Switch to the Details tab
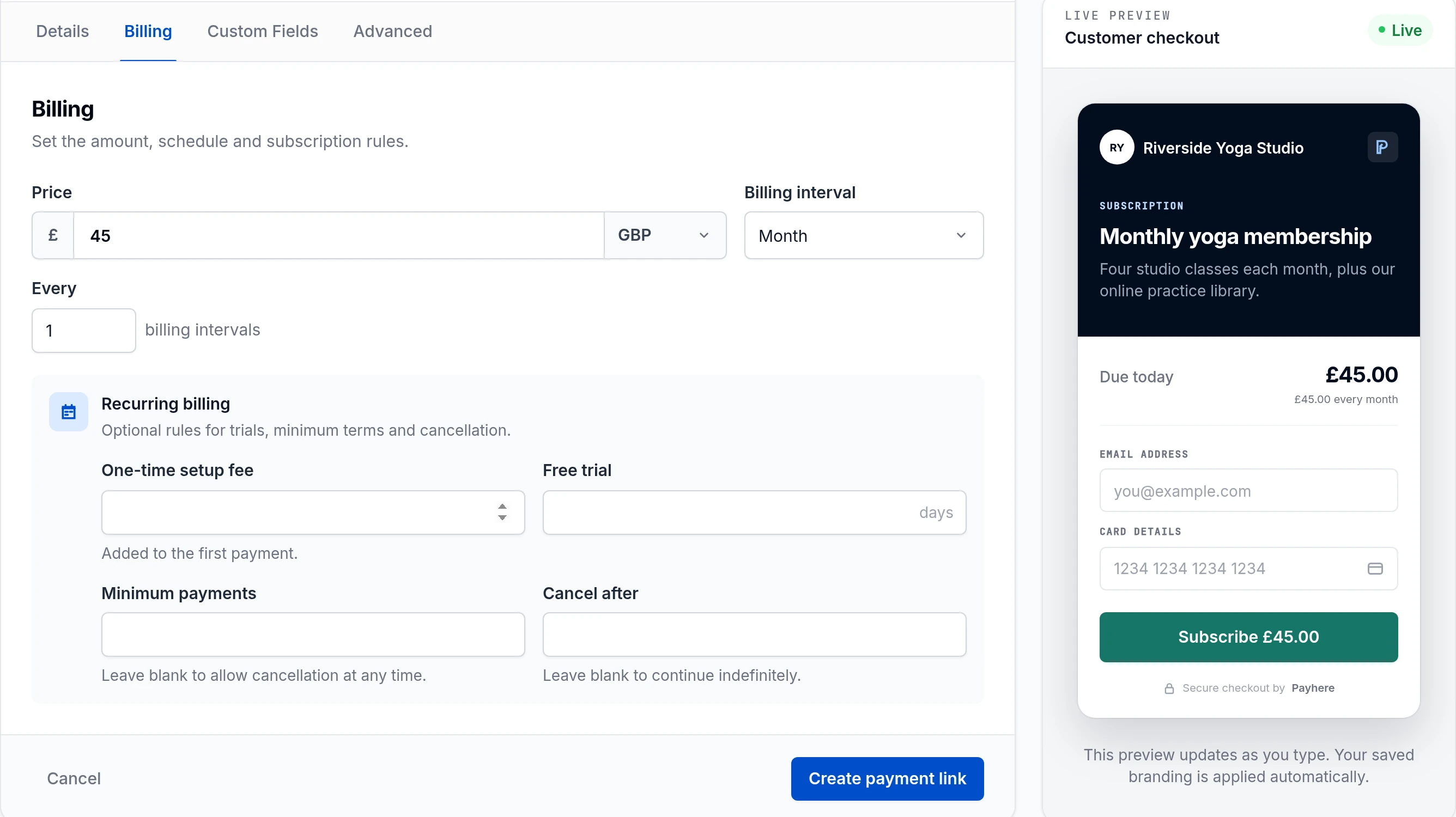Screen dimensions: 1456x817 [62, 31]
